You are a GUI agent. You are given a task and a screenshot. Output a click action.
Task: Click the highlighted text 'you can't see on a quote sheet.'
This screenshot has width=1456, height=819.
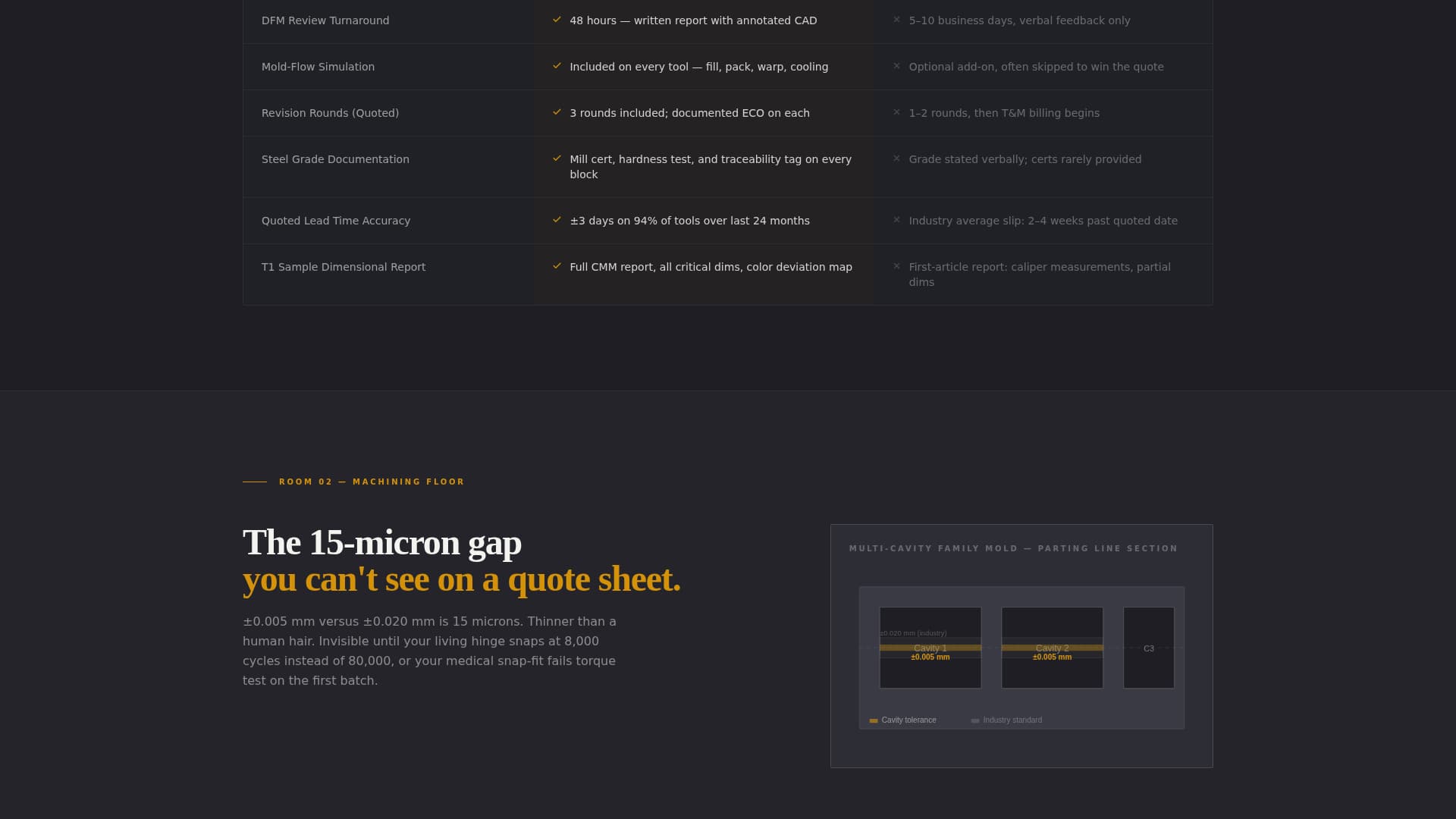click(x=461, y=579)
